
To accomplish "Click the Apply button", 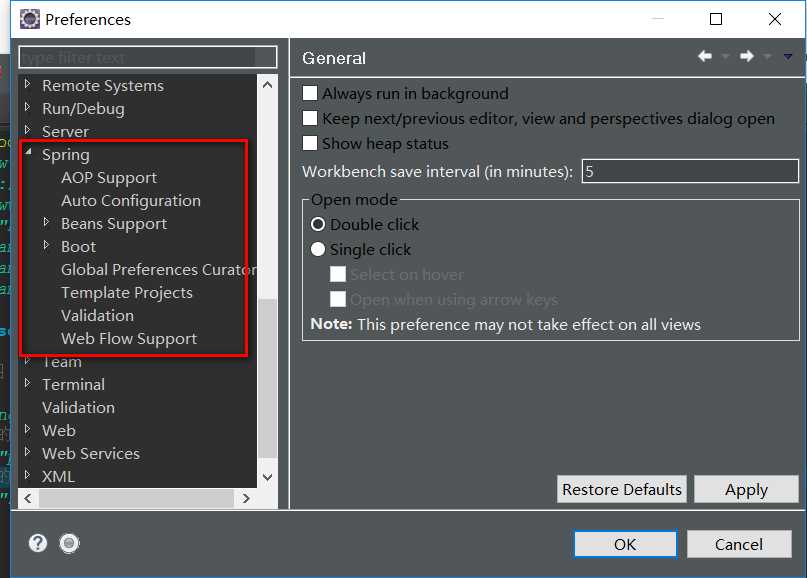I will tap(746, 489).
